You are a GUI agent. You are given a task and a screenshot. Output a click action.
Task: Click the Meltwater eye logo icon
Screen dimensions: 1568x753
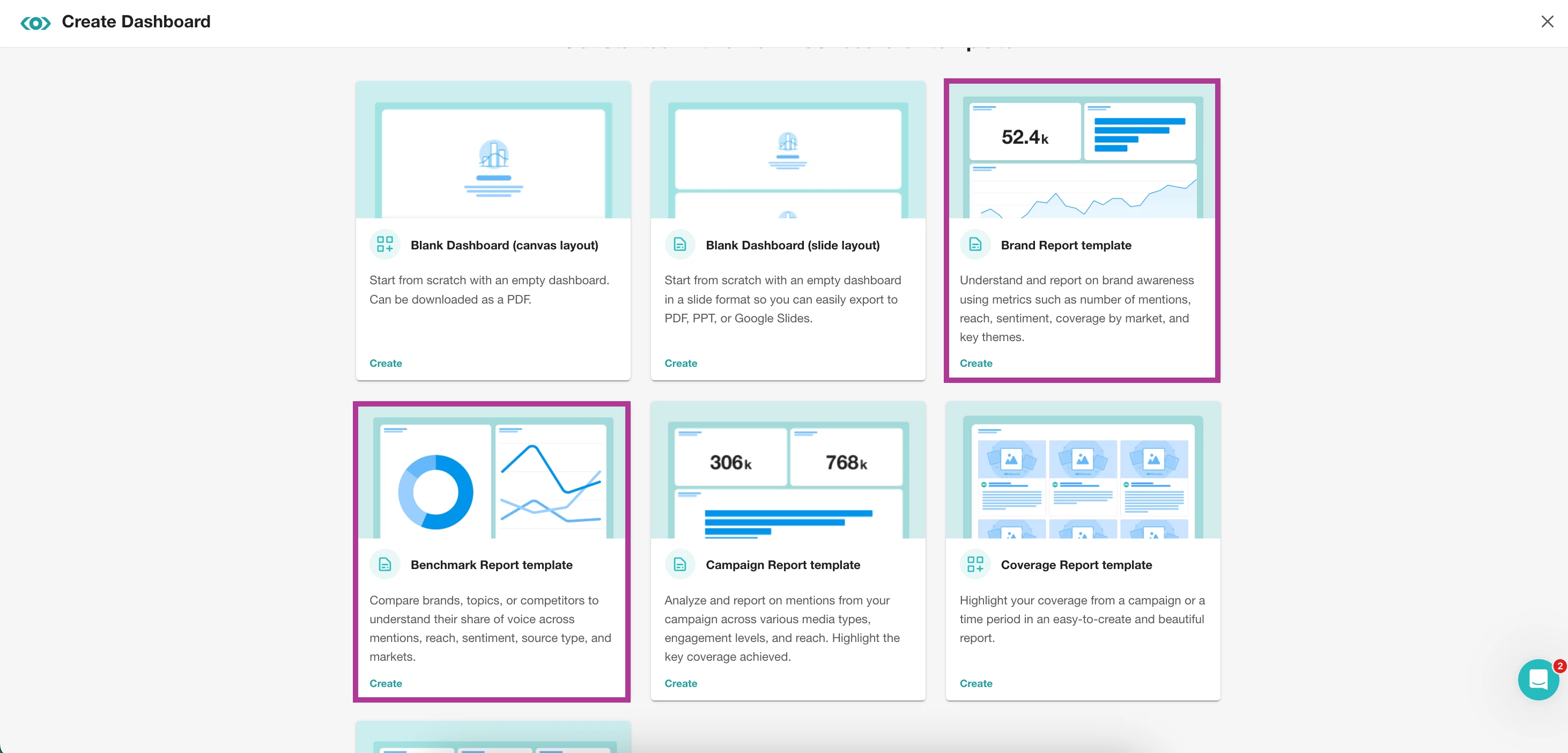click(x=35, y=23)
